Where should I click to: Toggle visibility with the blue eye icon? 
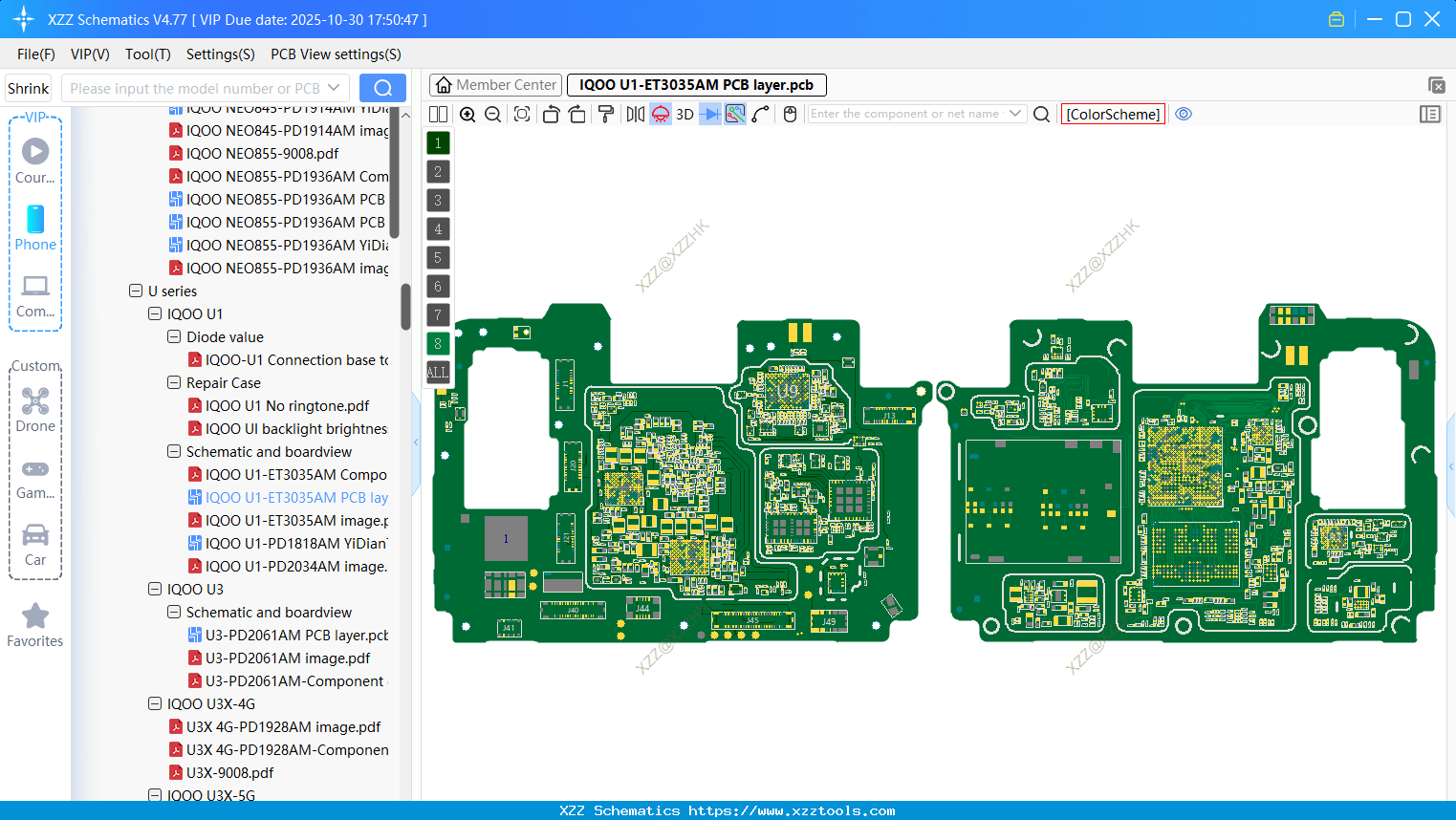(x=1184, y=114)
